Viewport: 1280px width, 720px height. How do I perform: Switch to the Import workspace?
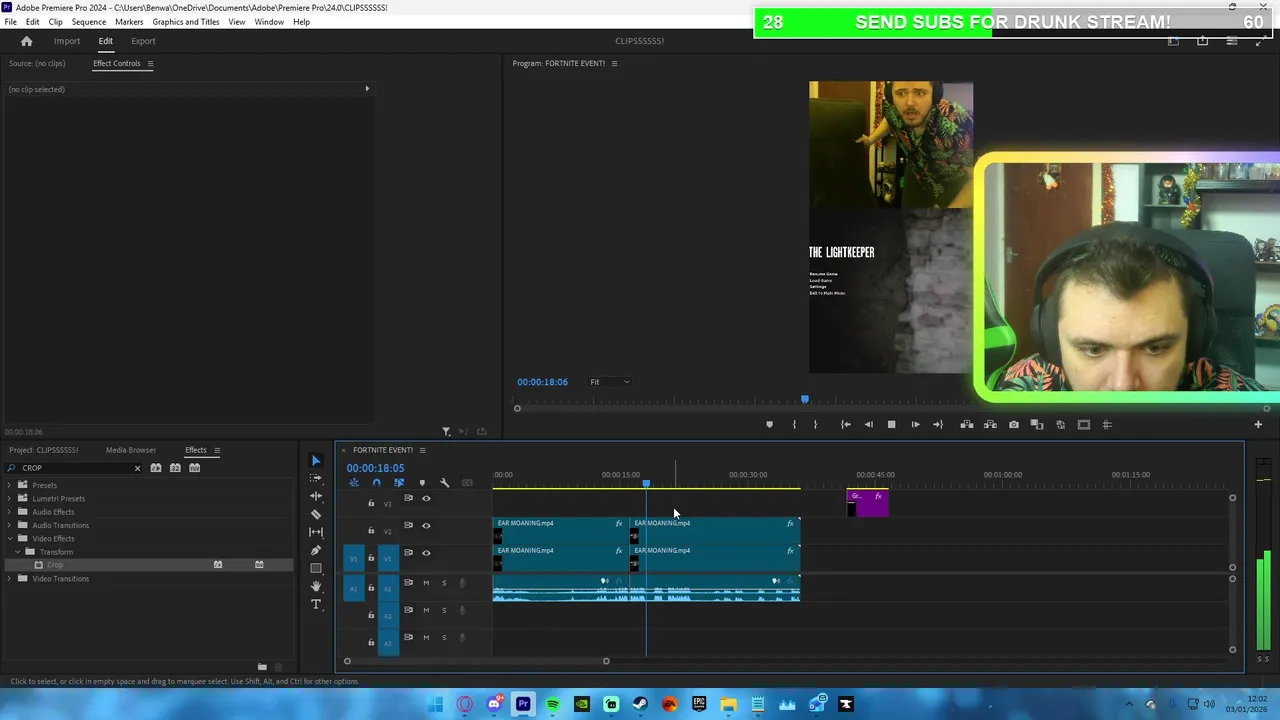coord(67,41)
